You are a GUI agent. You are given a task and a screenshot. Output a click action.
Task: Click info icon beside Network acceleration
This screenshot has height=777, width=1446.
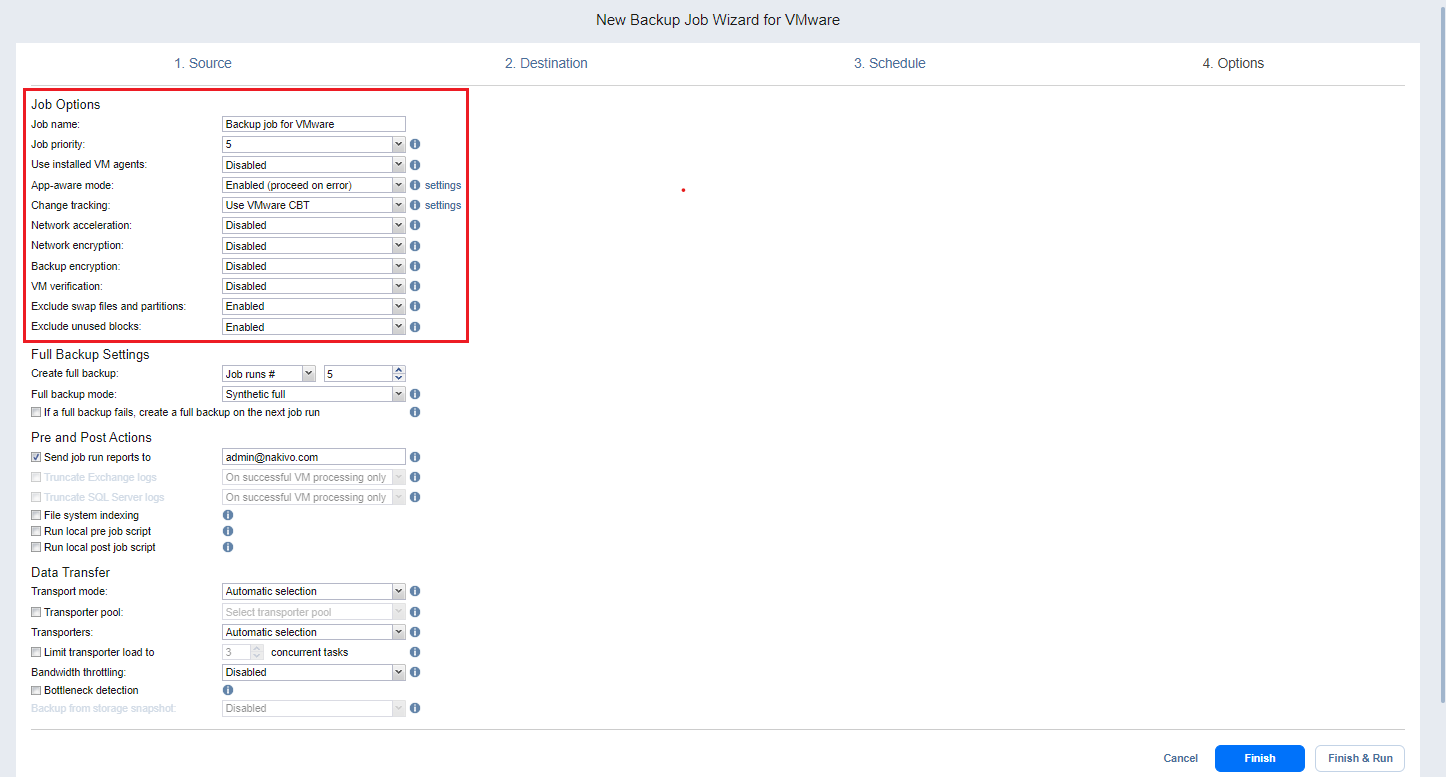tap(415, 225)
